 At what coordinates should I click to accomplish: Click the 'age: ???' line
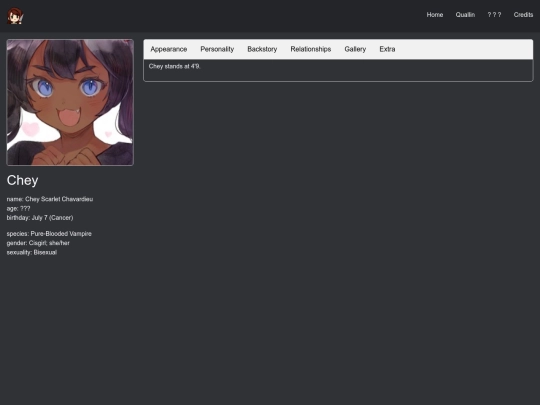click(18, 208)
